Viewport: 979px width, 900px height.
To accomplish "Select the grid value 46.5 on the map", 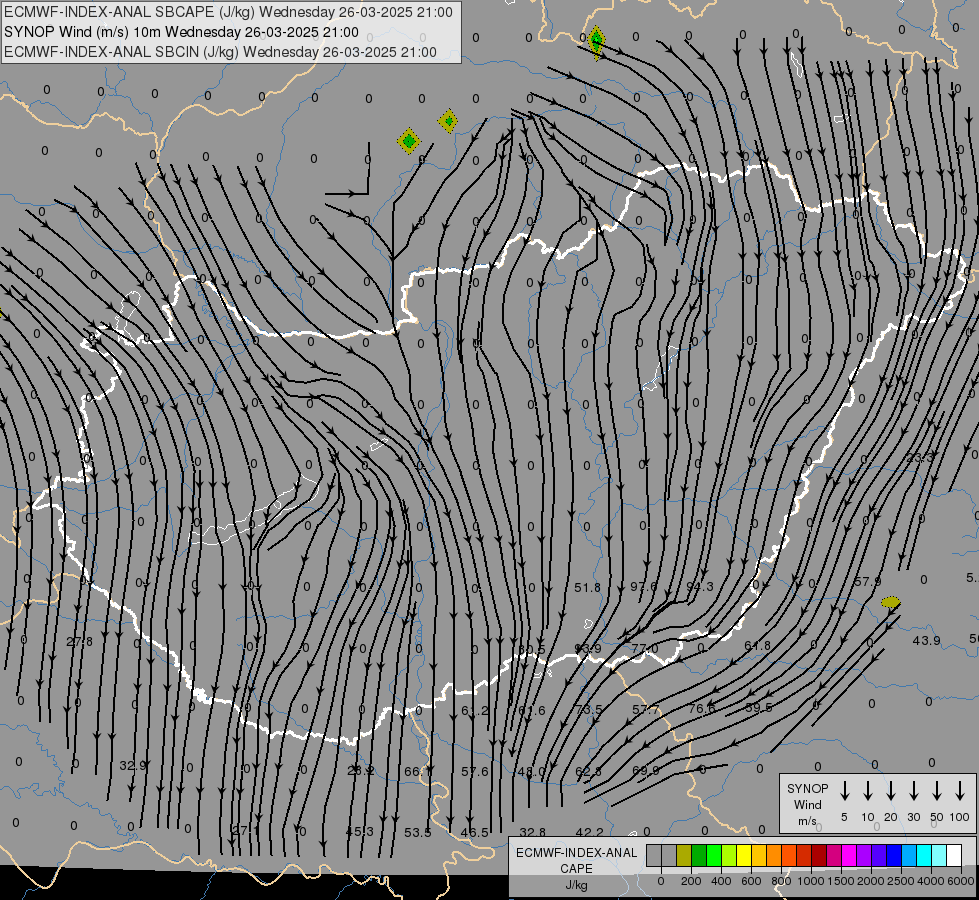I will [475, 833].
